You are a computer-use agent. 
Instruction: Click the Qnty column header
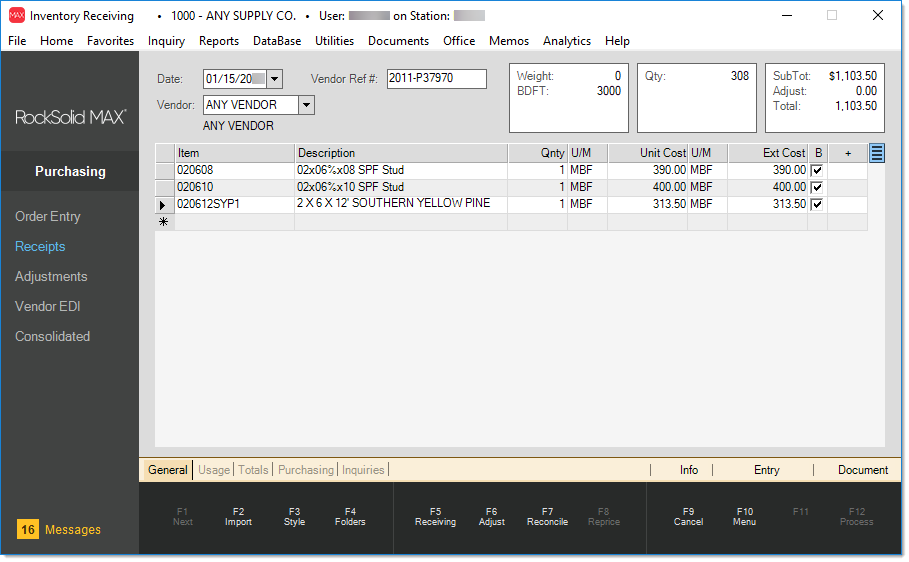[x=538, y=153]
